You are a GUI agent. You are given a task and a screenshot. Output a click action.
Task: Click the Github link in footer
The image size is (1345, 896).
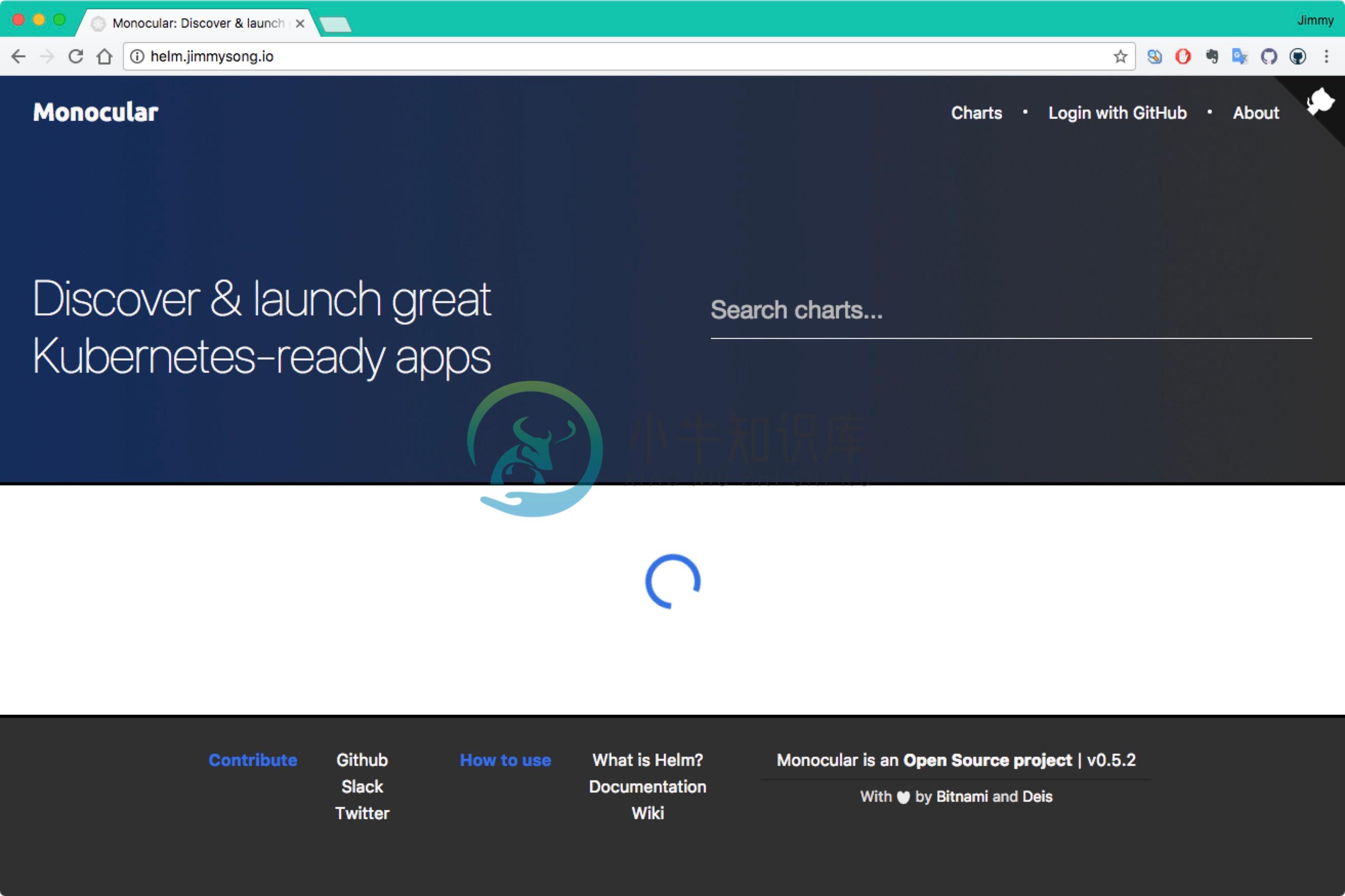coord(363,759)
